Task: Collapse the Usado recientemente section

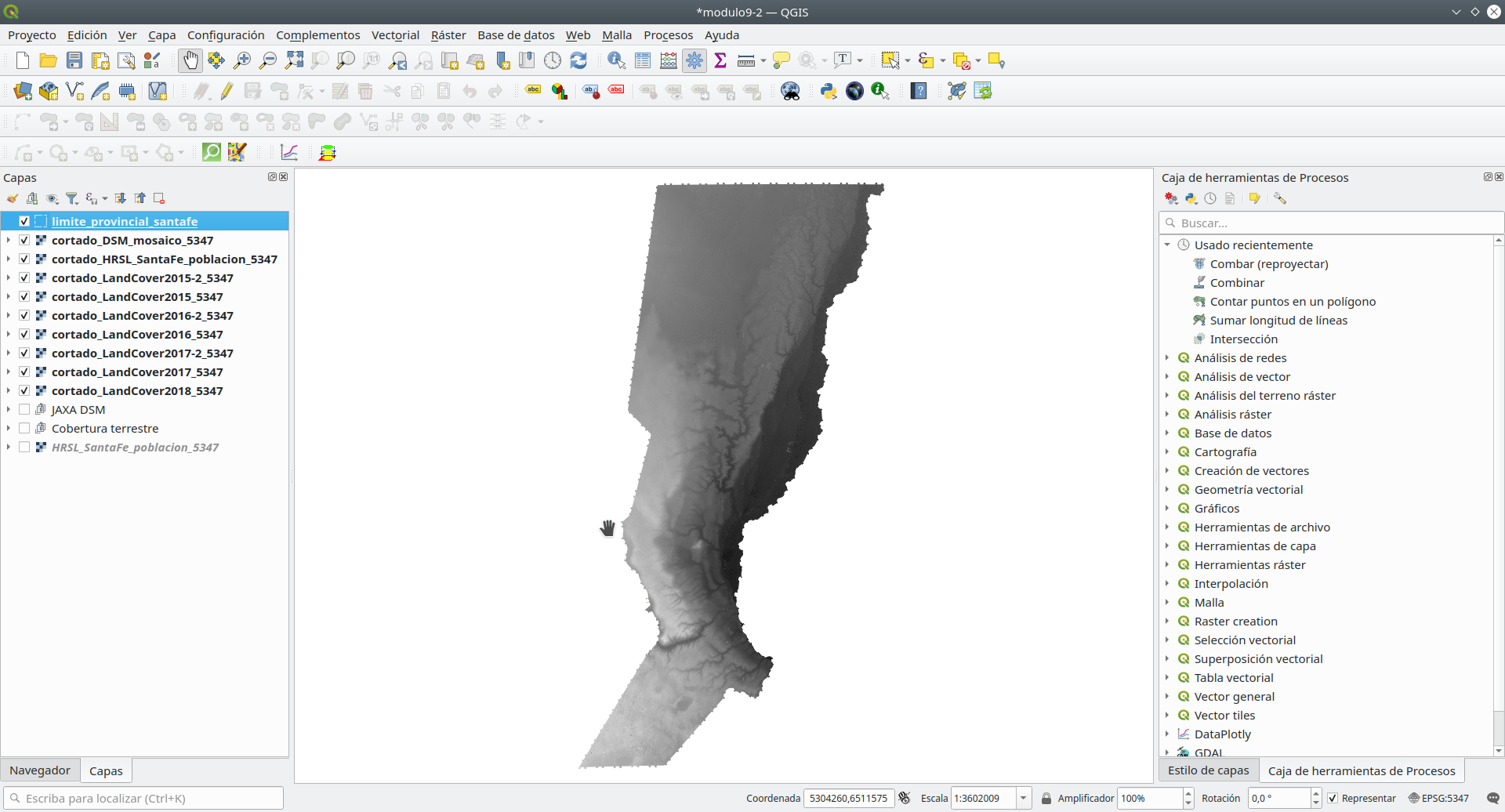Action: pos(1167,245)
